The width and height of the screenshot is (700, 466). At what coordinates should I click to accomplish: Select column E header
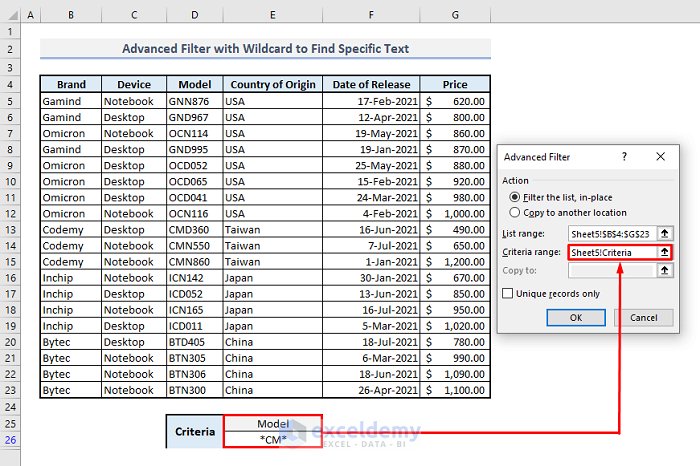tap(272, 15)
